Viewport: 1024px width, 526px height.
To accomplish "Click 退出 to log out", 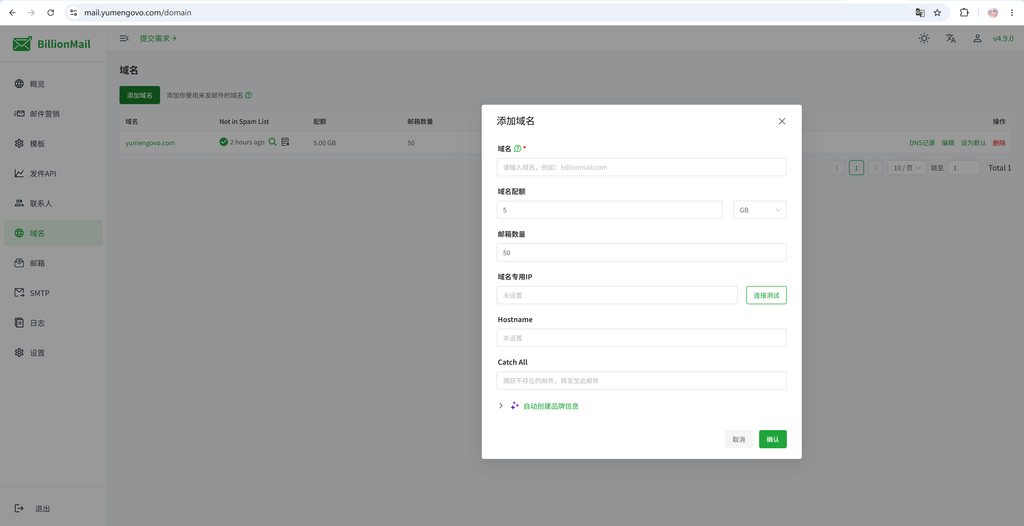I will (x=33, y=508).
